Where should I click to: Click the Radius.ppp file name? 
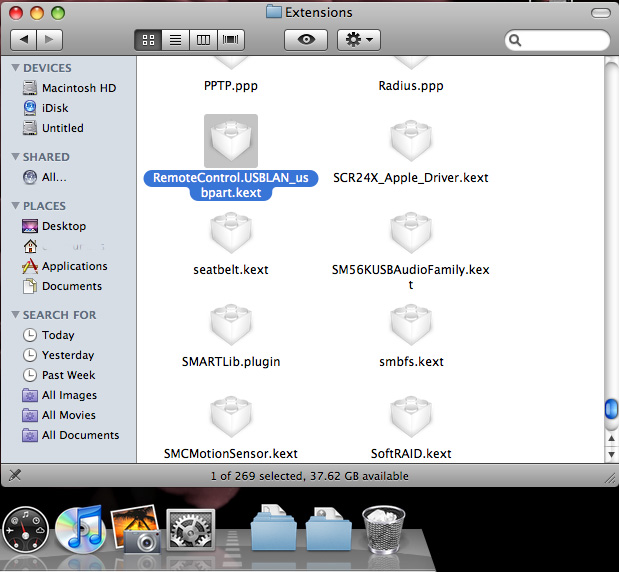pyautogui.click(x=411, y=86)
